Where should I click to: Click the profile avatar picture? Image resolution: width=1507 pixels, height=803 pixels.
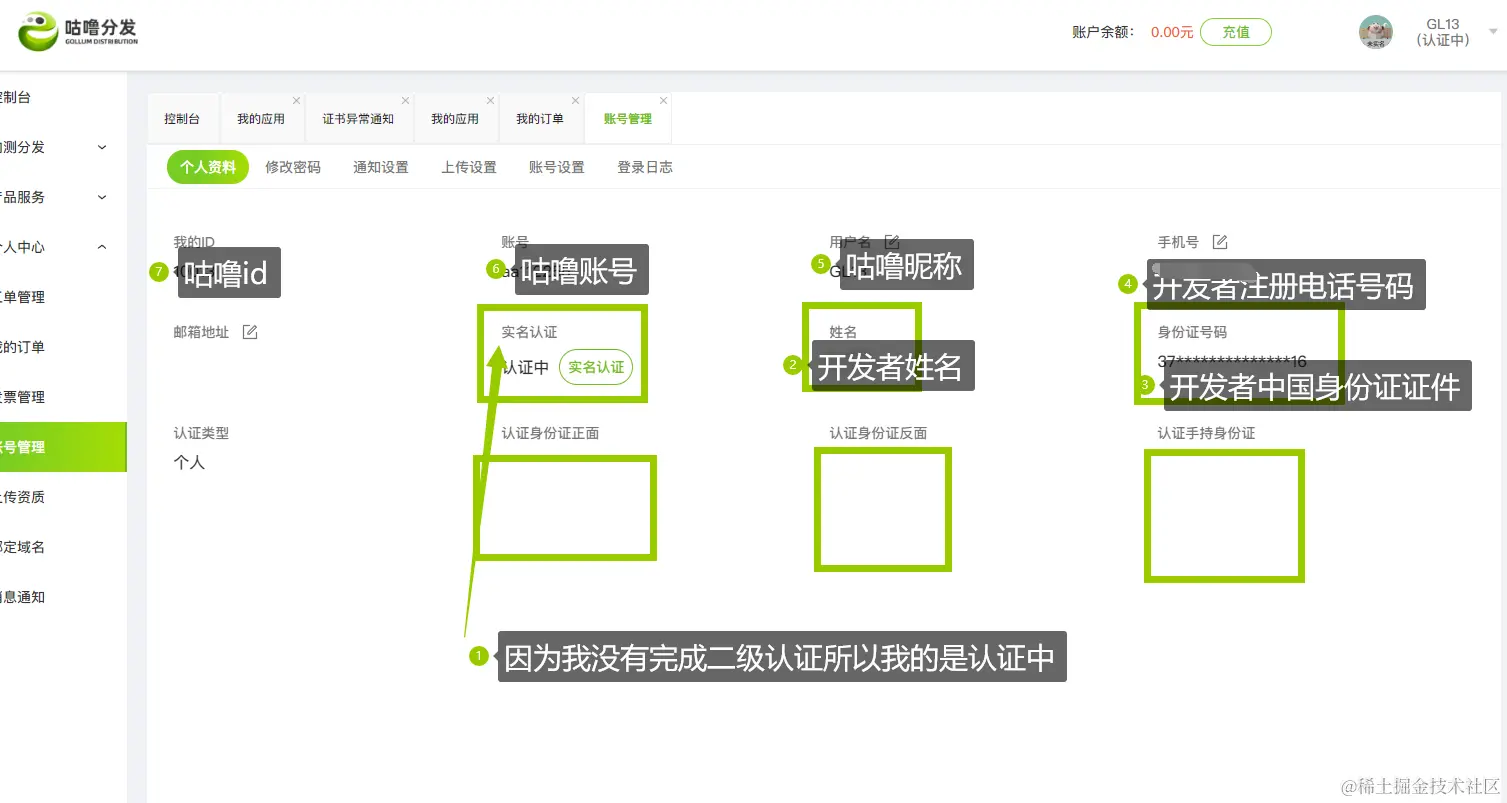point(1375,31)
